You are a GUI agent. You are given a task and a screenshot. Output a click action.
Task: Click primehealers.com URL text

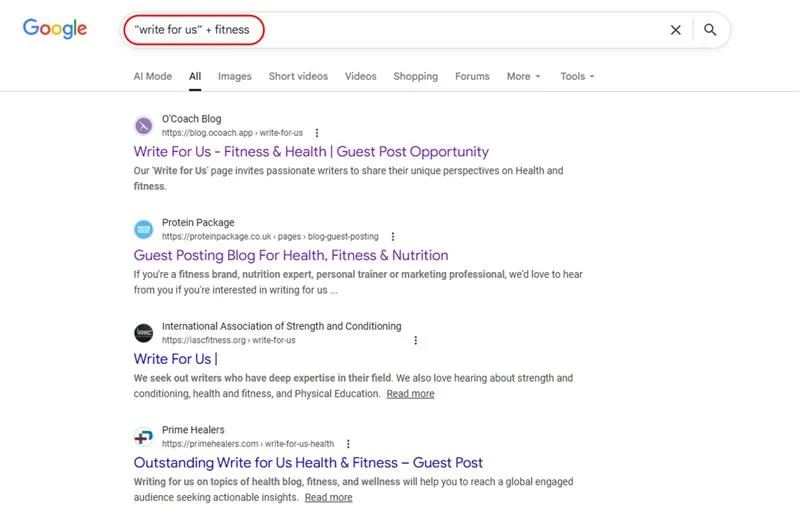pyautogui.click(x=248, y=444)
